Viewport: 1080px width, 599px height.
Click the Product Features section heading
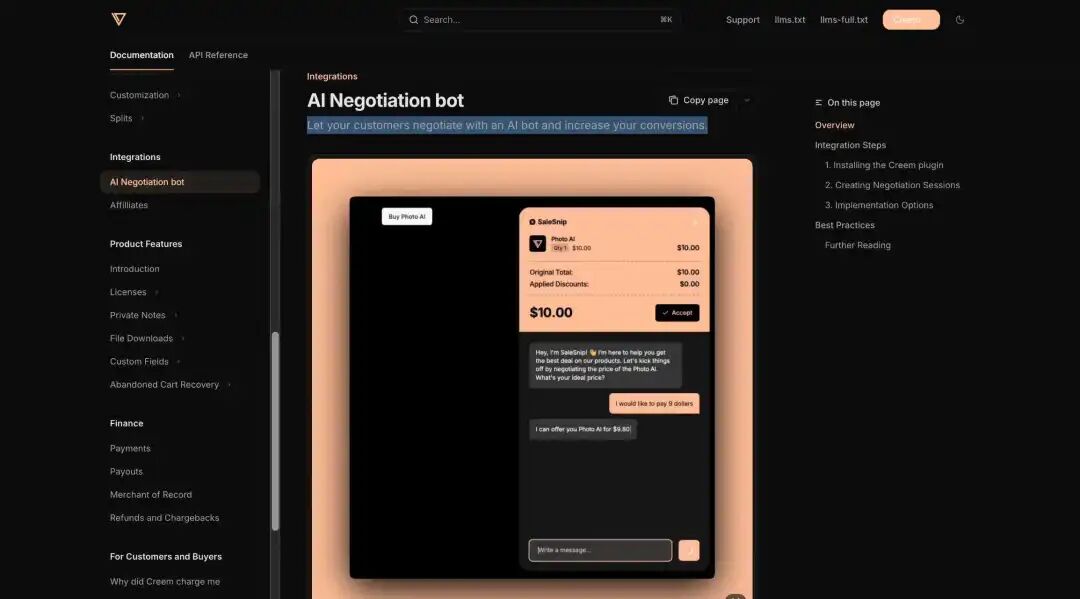[146, 244]
